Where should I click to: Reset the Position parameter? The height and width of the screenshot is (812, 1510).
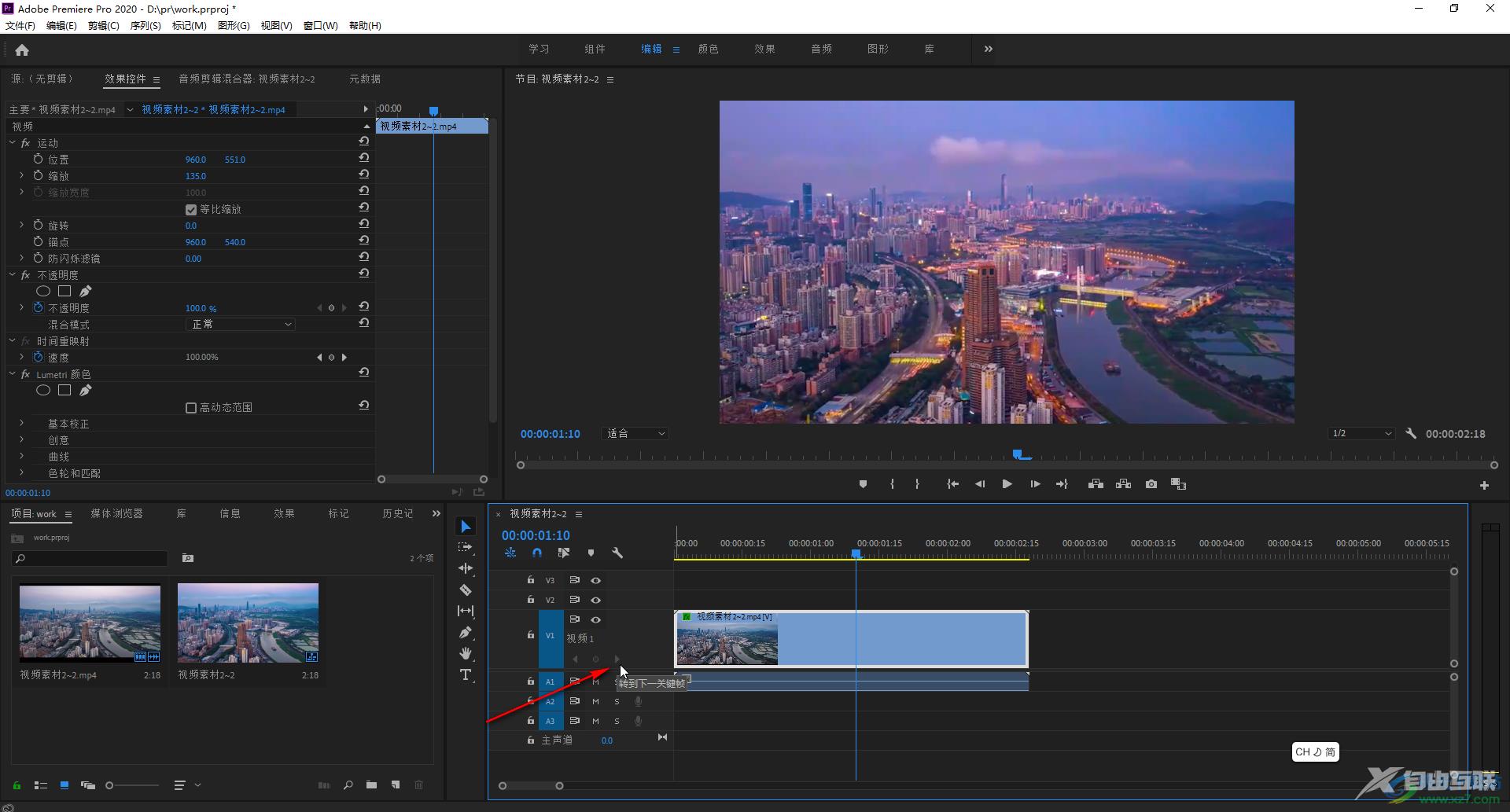pos(364,158)
